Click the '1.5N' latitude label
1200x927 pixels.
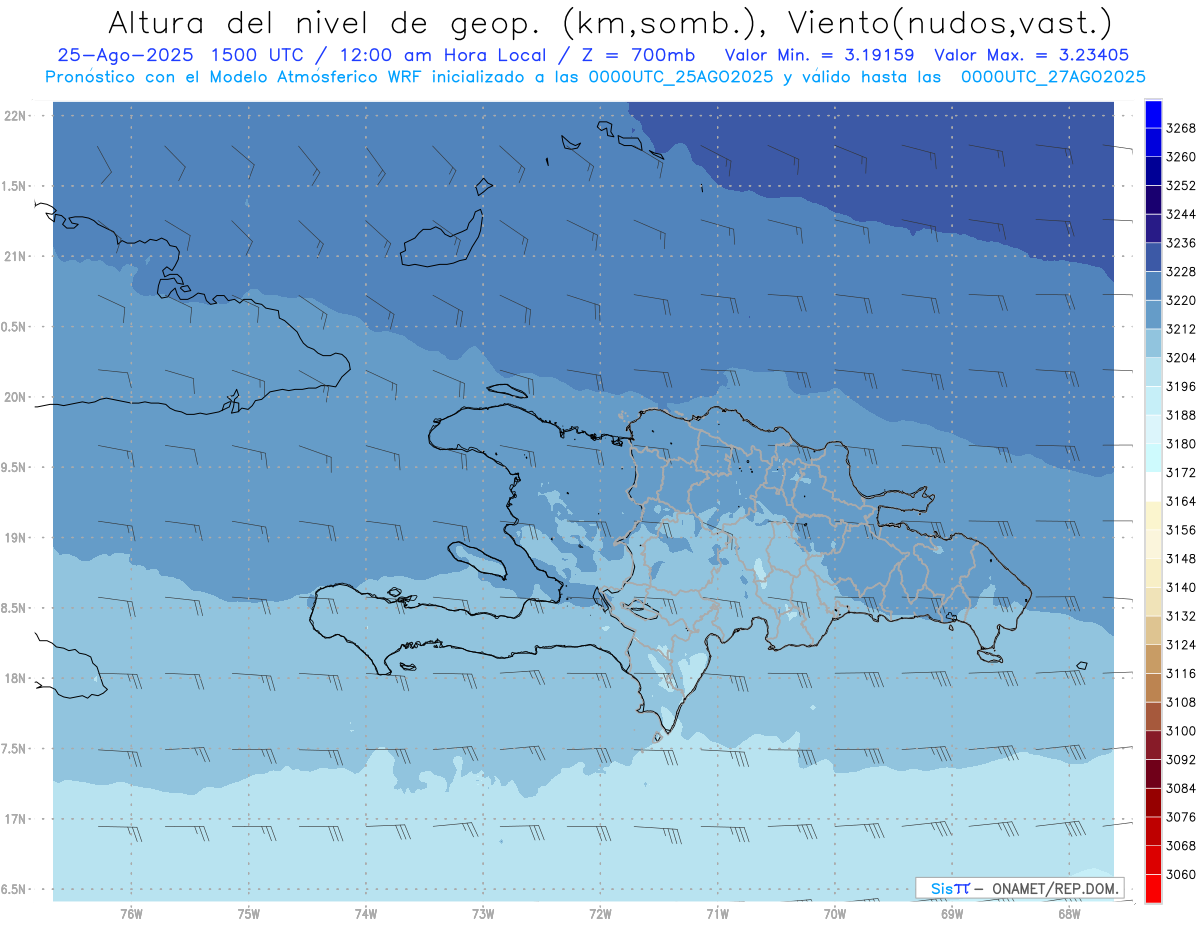(15, 186)
